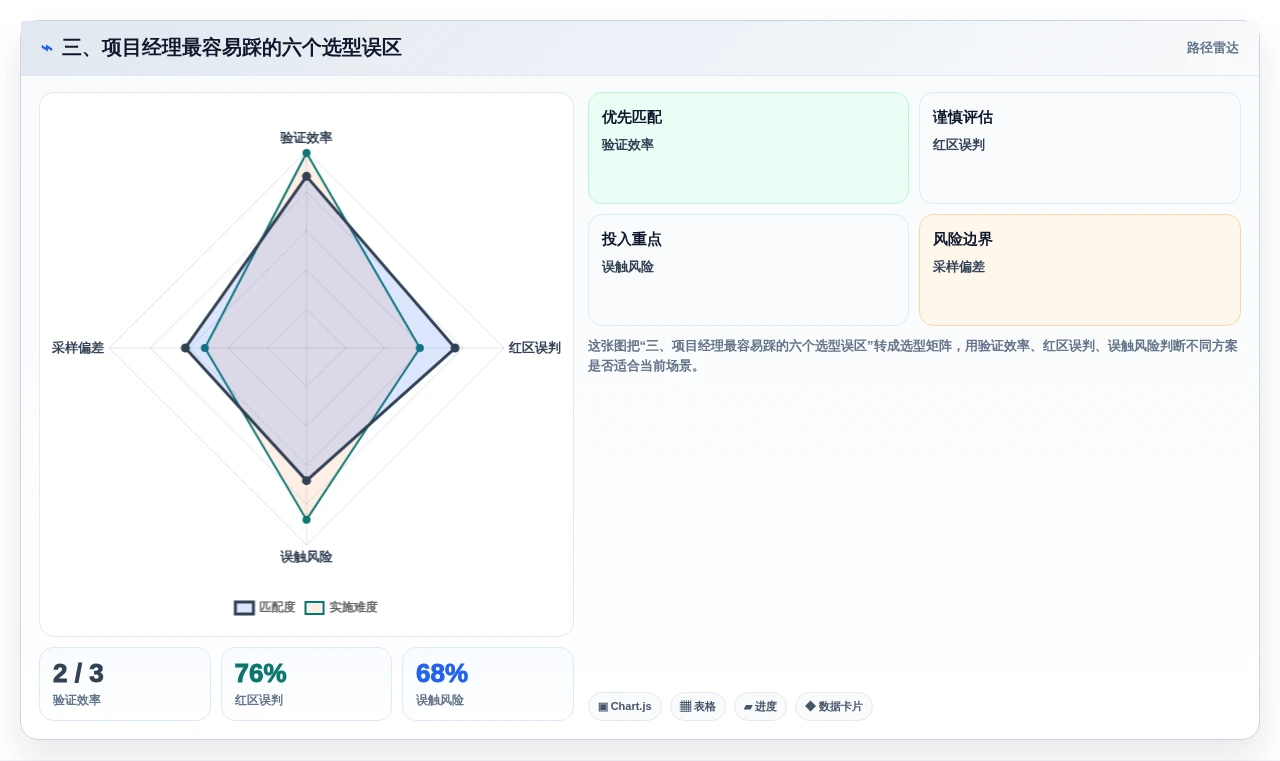This screenshot has width=1280, height=761.
Task: Click the 采样偏差 radar axis label
Action: coord(78,348)
